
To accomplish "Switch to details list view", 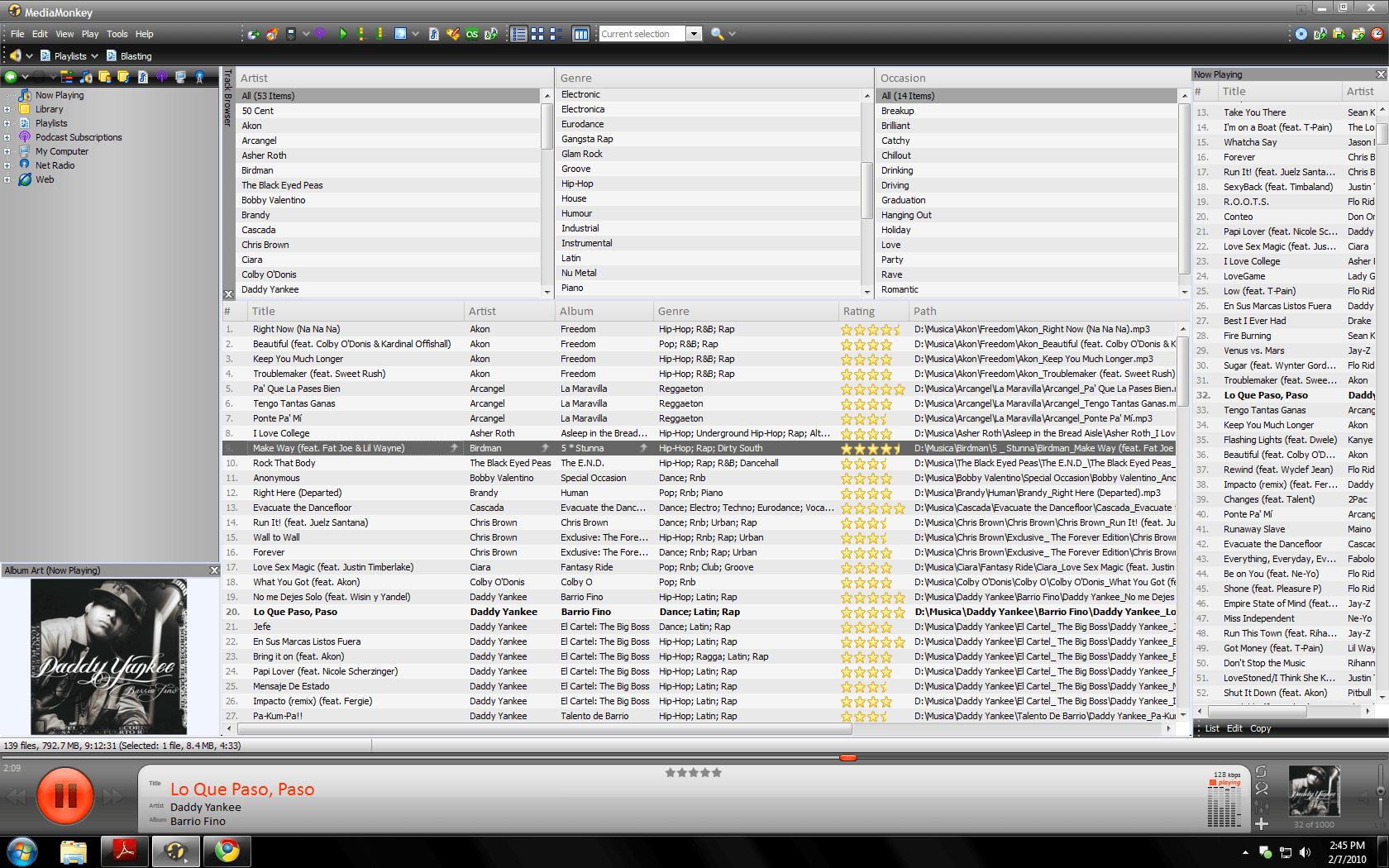I will 518,34.
